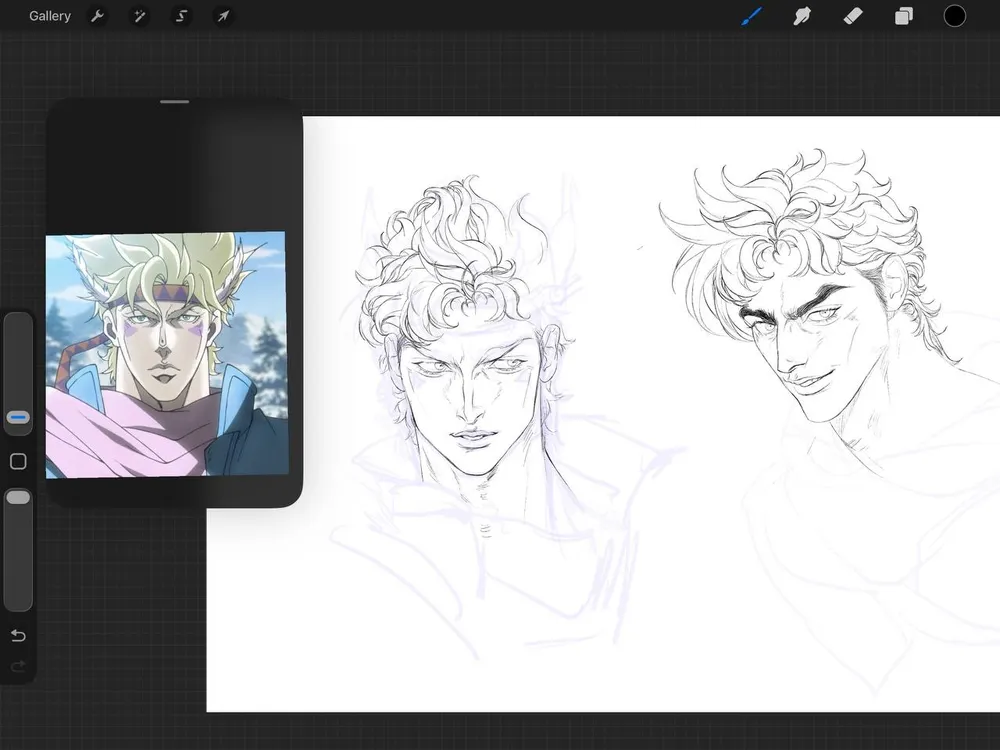Expand the Layers panel

[904, 16]
